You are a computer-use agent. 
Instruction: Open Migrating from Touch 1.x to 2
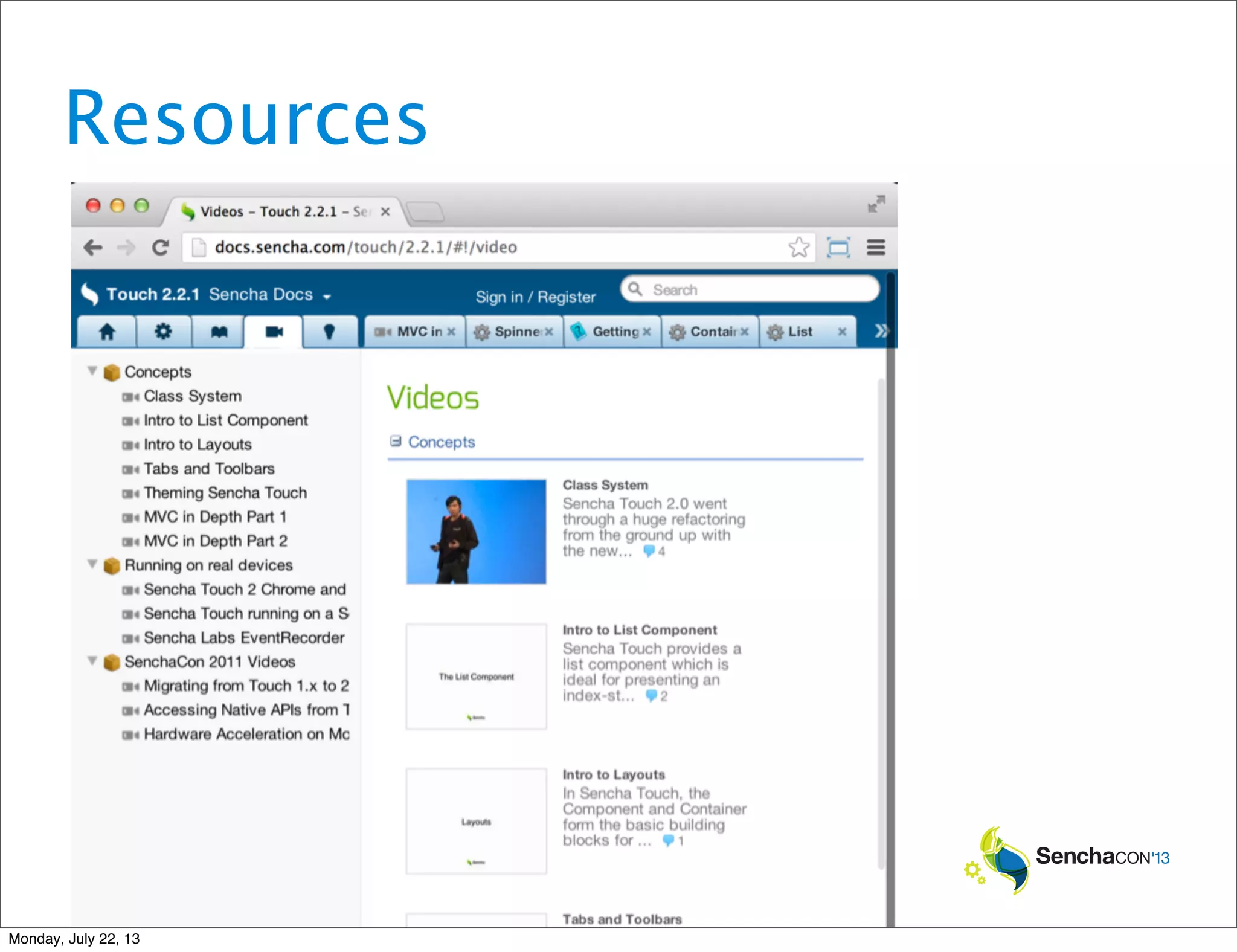click(x=246, y=686)
